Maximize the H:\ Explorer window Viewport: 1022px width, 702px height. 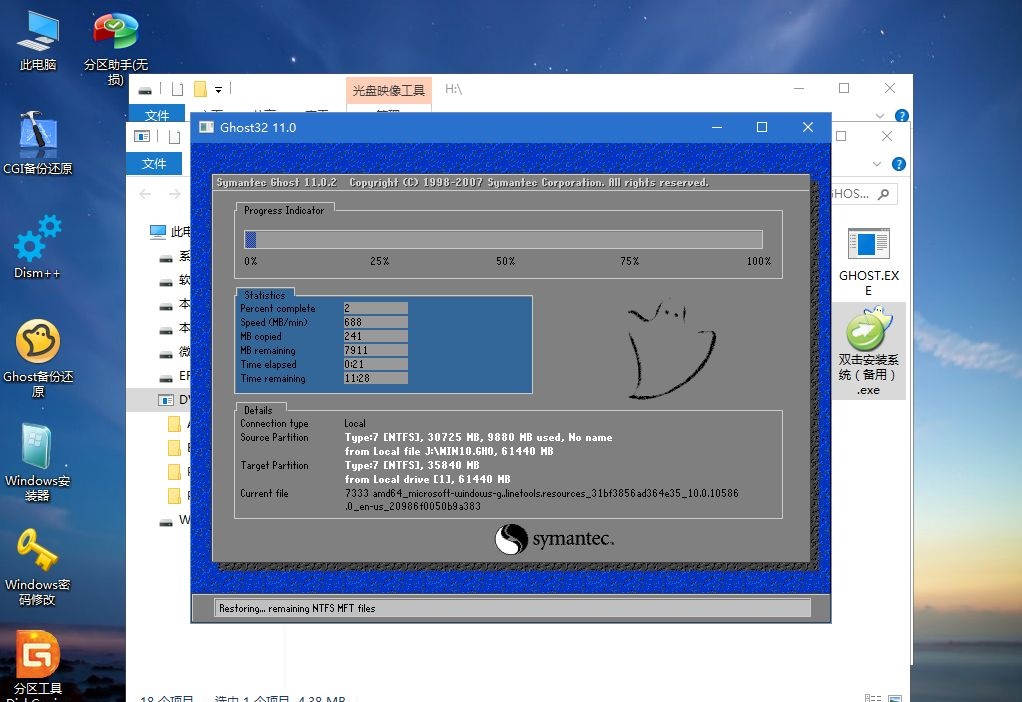[x=844, y=88]
